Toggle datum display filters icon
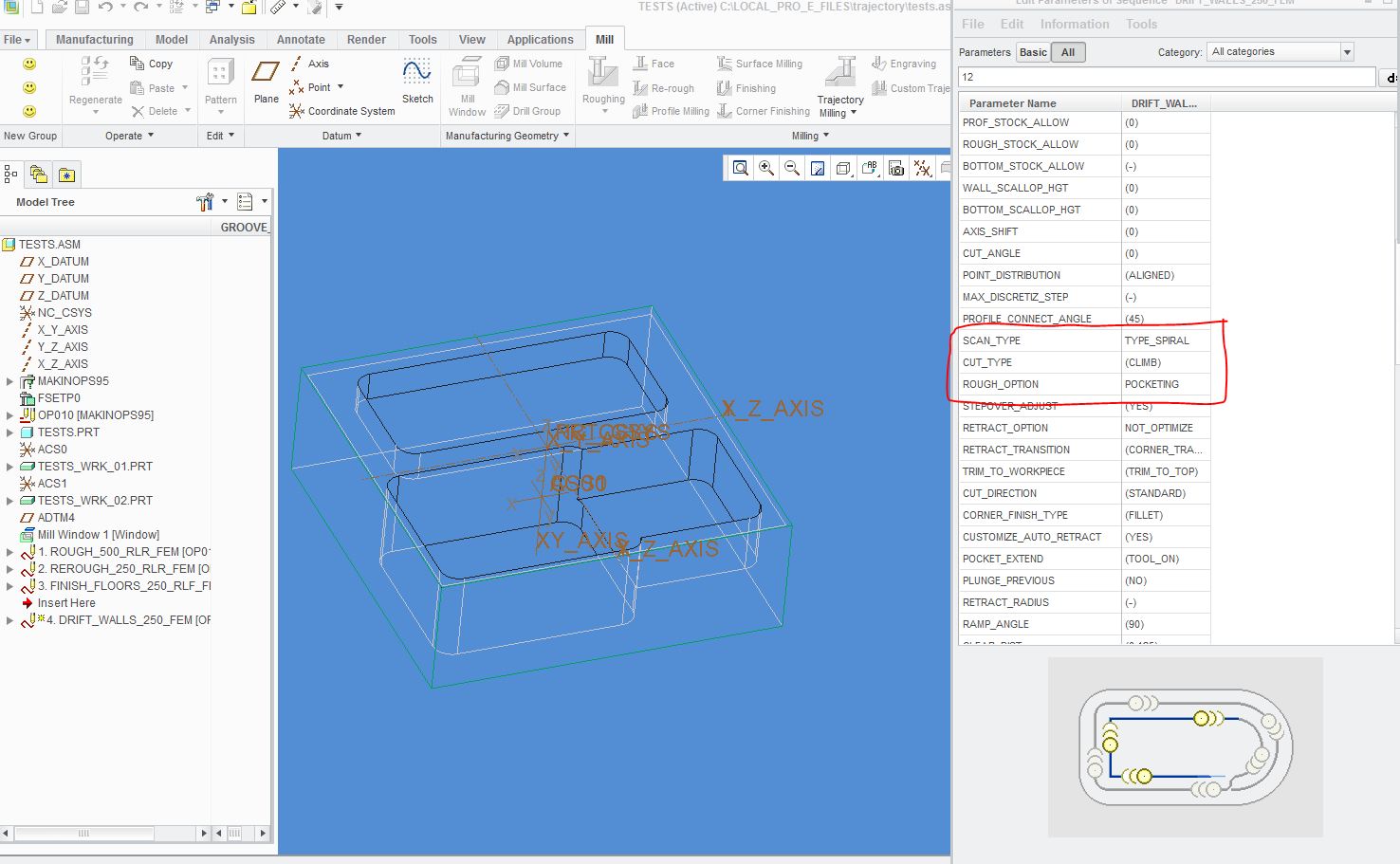The width and height of the screenshot is (1400, 864). (922, 169)
